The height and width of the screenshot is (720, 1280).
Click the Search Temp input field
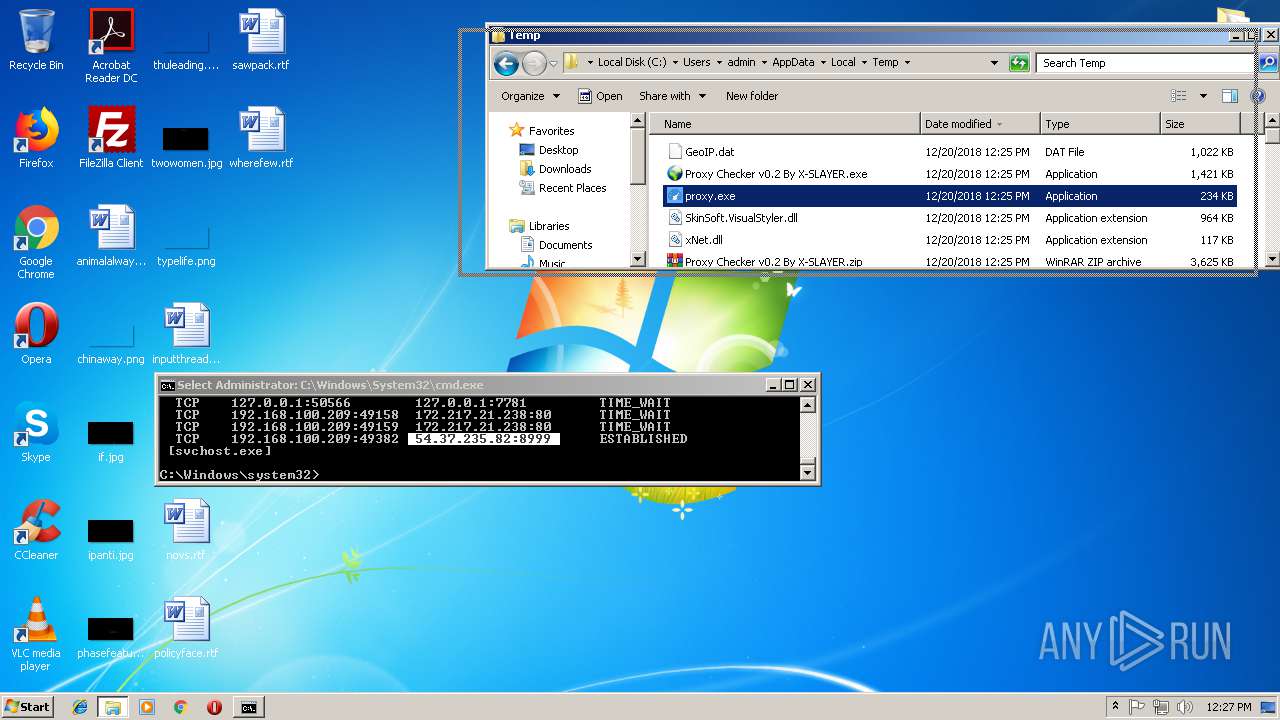1145,63
